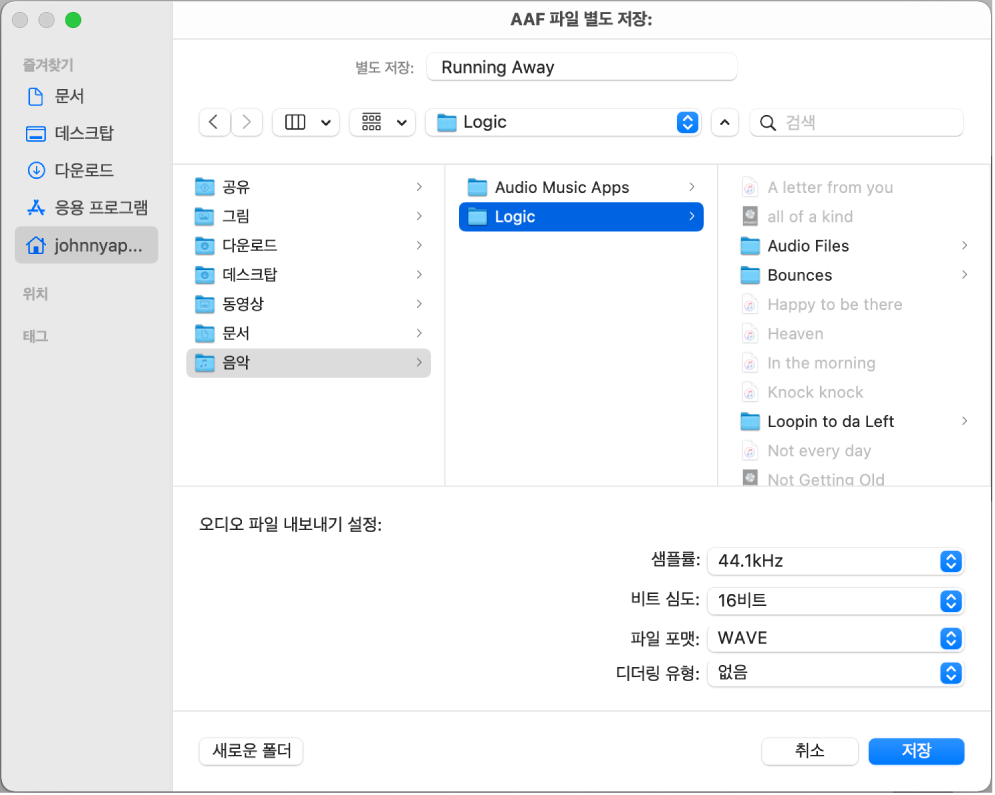Open the Bounces folder
Image resolution: width=995 pixels, height=795 pixels.
click(x=853, y=275)
